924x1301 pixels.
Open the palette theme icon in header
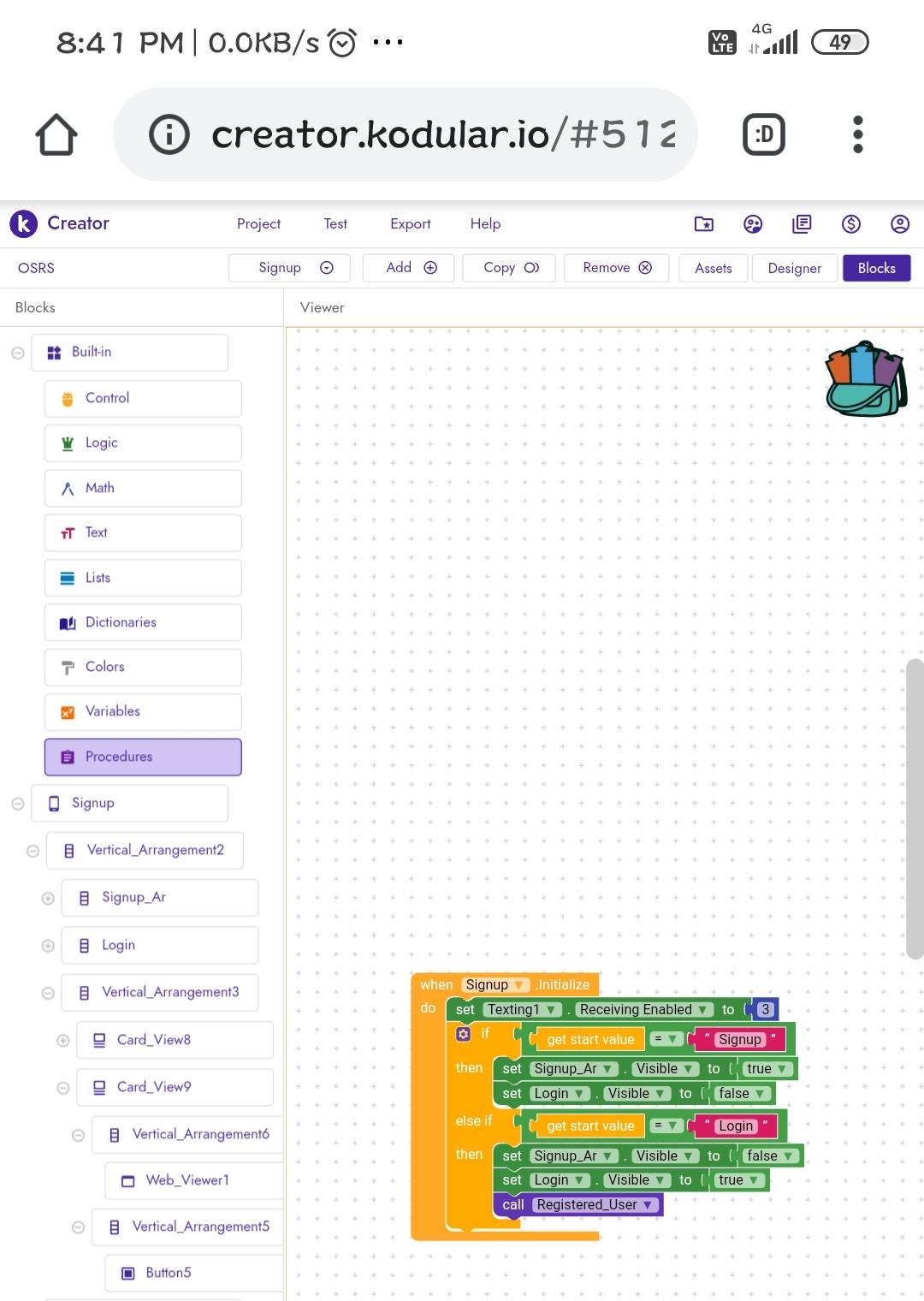pos(753,223)
